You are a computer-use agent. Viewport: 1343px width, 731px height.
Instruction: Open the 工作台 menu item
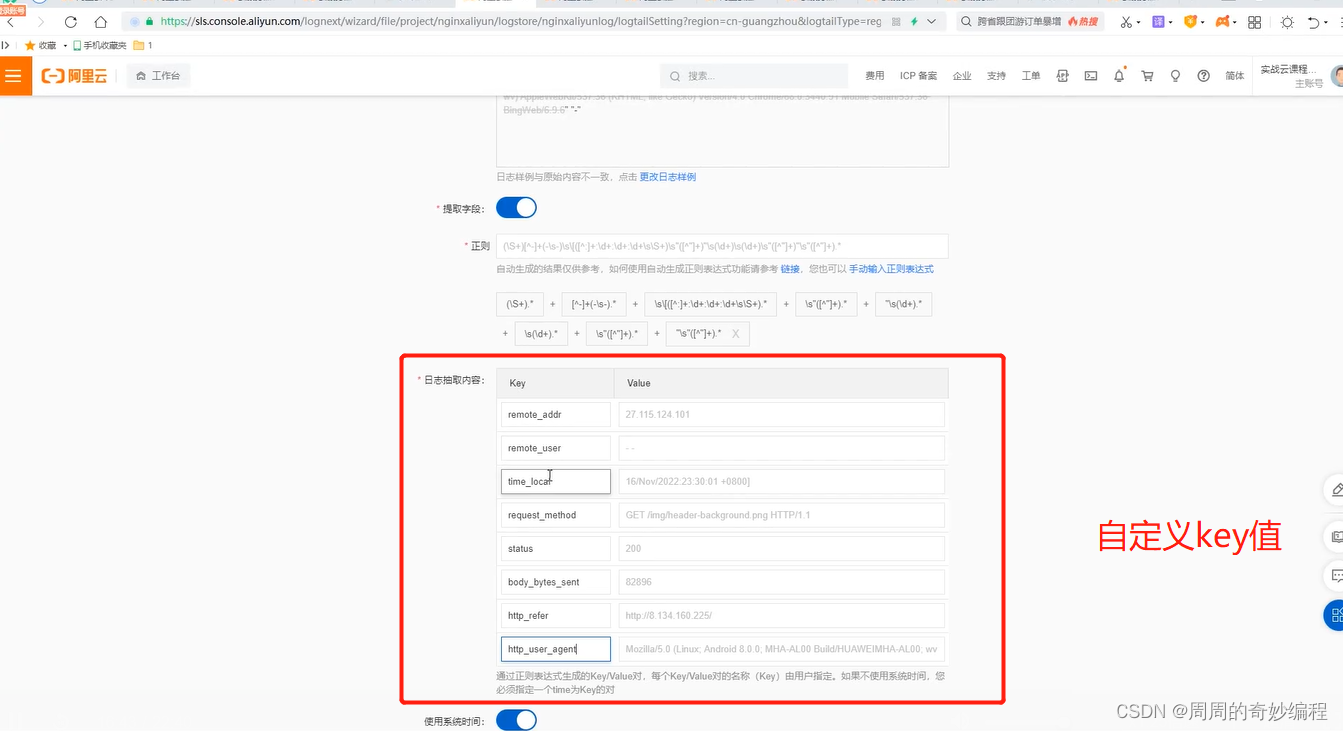157,75
